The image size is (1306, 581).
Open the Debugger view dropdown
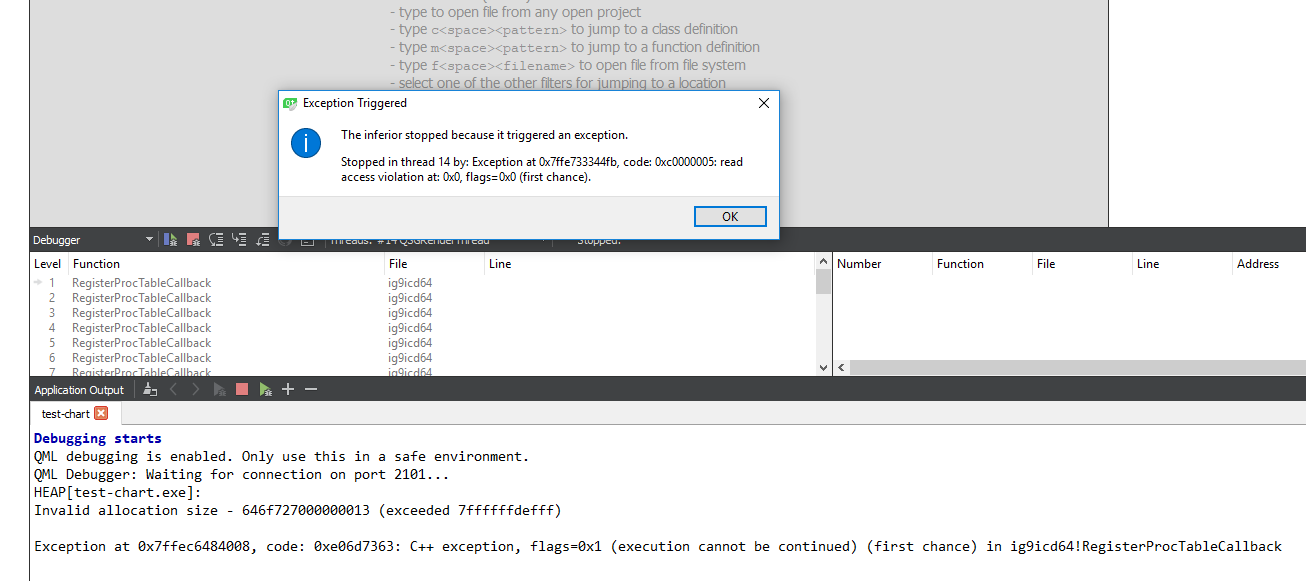(150, 240)
